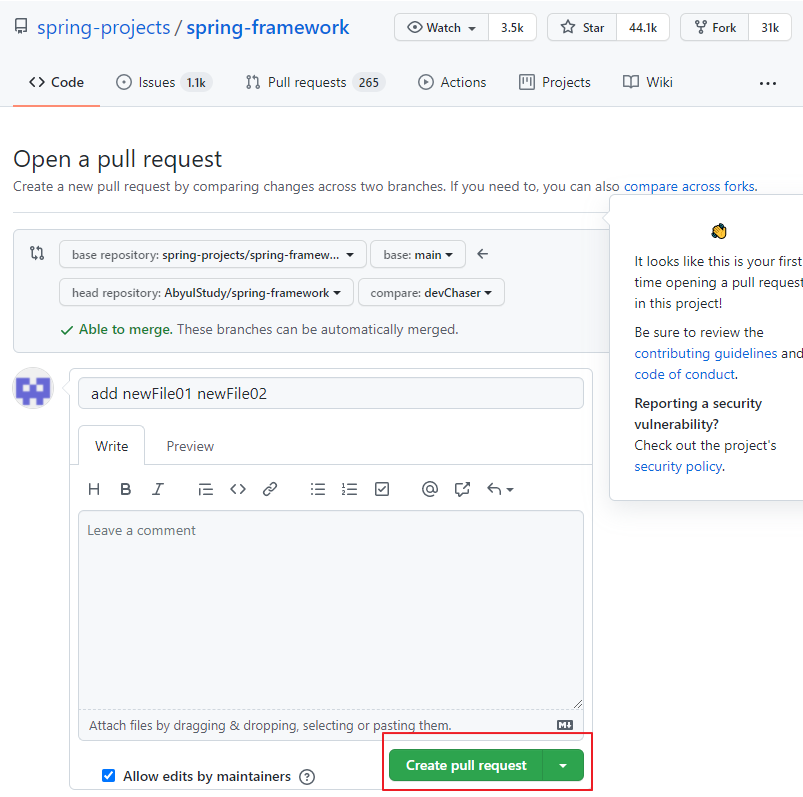The height and width of the screenshot is (797, 803).
Task: Uncheck Allow edits by maintainers
Action: [109, 775]
